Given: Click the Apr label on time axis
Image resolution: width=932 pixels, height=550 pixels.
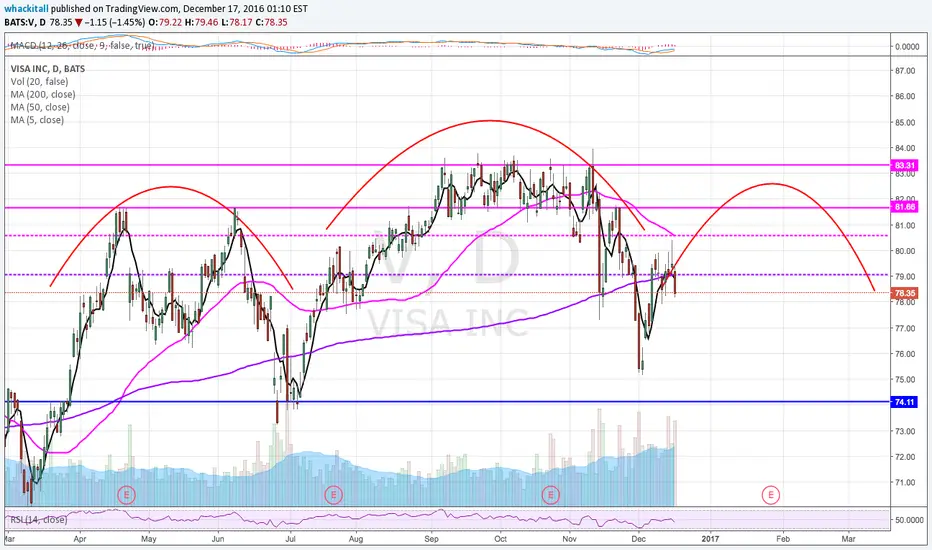Looking at the screenshot, I should coord(80,539).
